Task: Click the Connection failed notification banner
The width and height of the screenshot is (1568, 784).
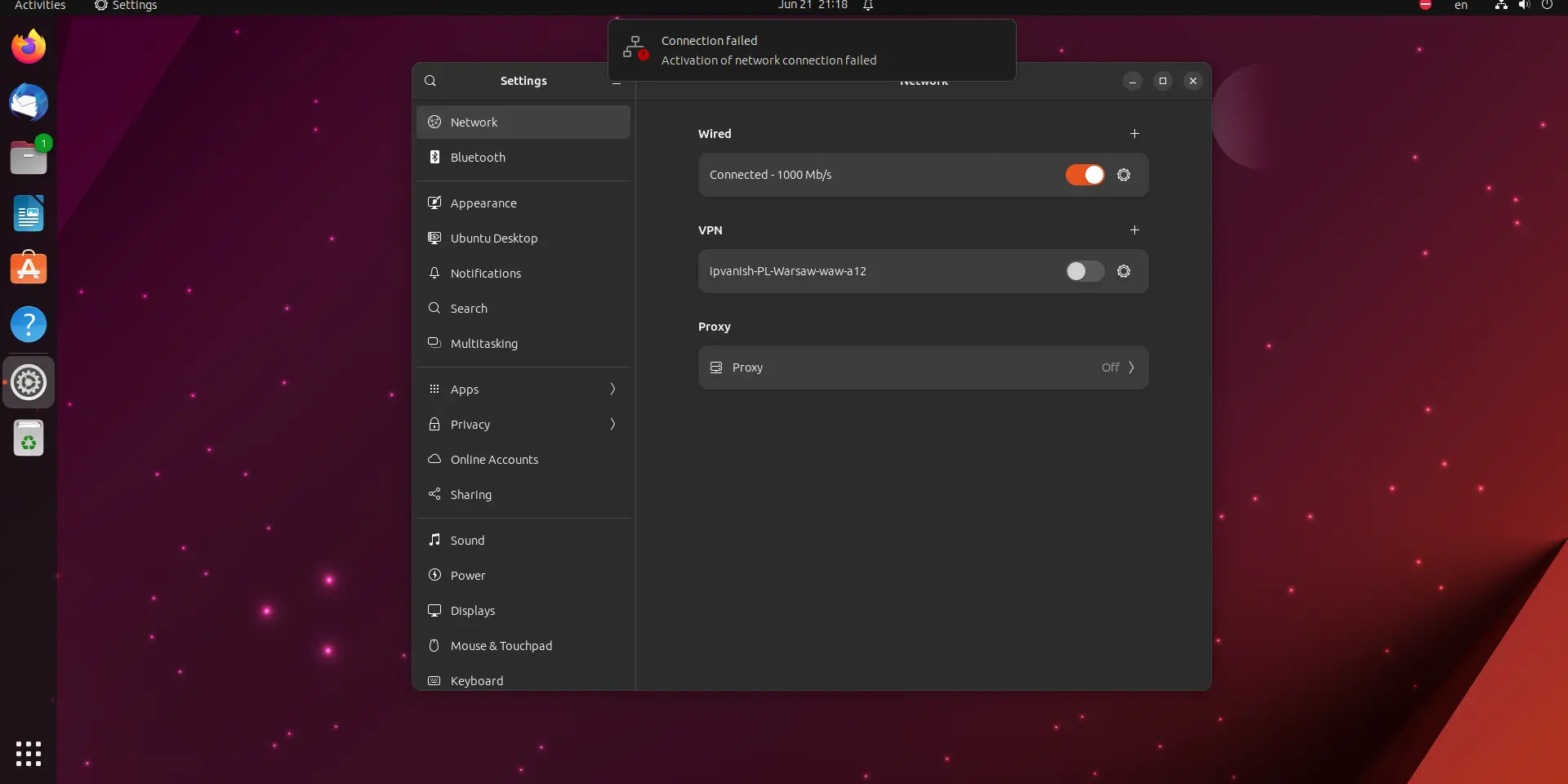Action: pyautogui.click(x=812, y=50)
